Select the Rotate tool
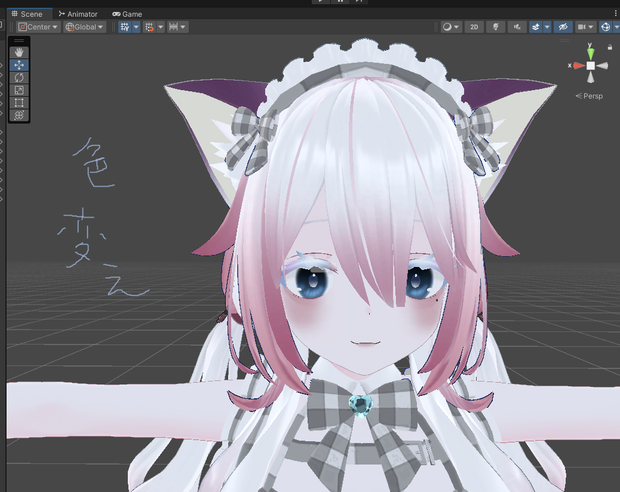Image resolution: width=620 pixels, height=492 pixels. (19, 78)
